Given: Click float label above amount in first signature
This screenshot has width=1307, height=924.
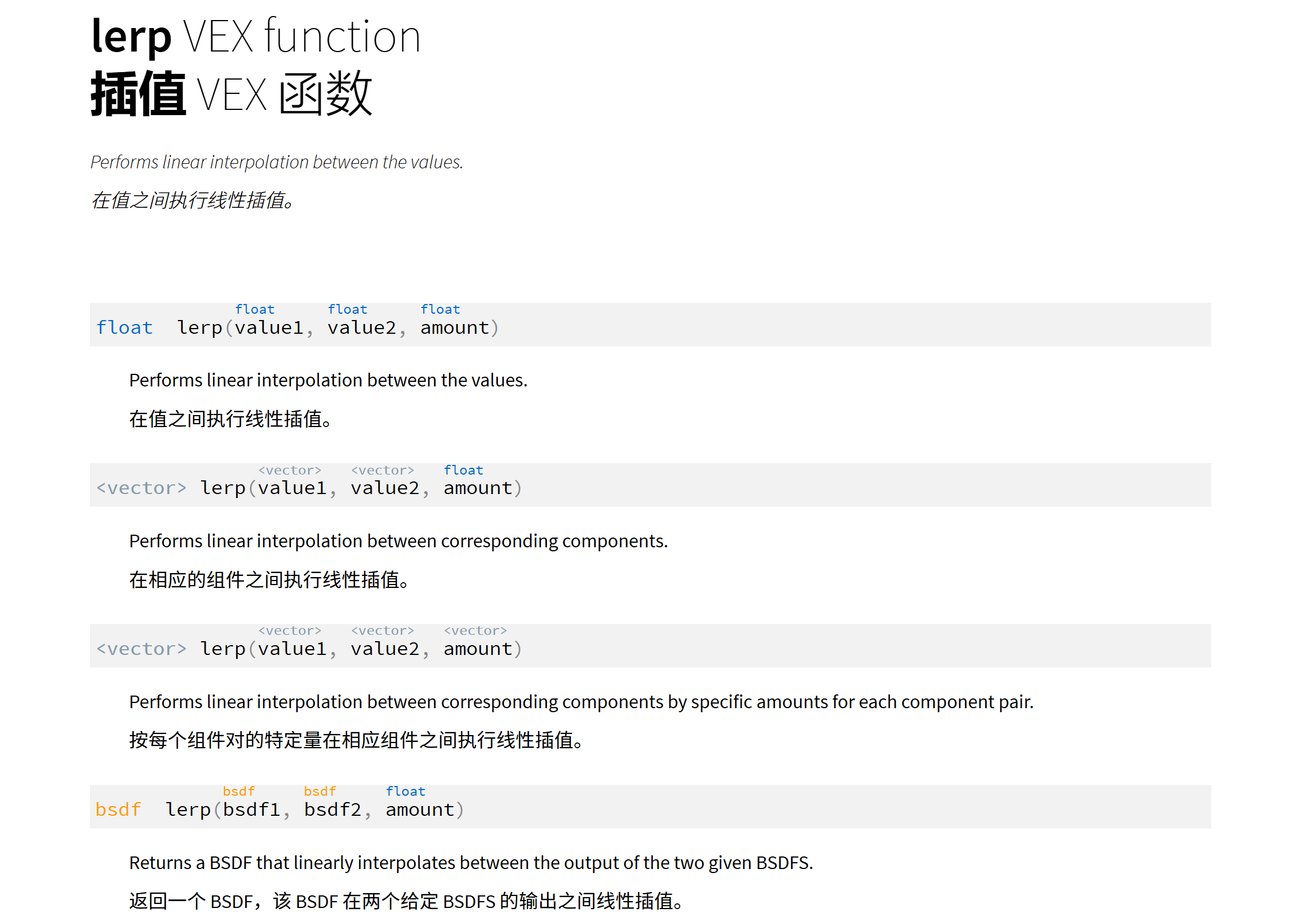Looking at the screenshot, I should coord(440,309).
